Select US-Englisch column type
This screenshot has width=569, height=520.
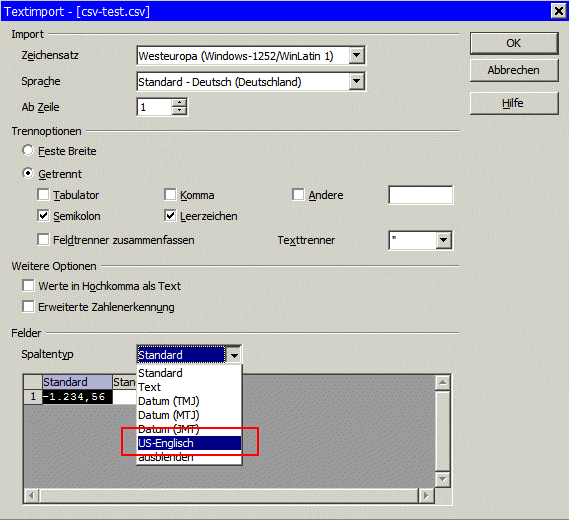189,443
